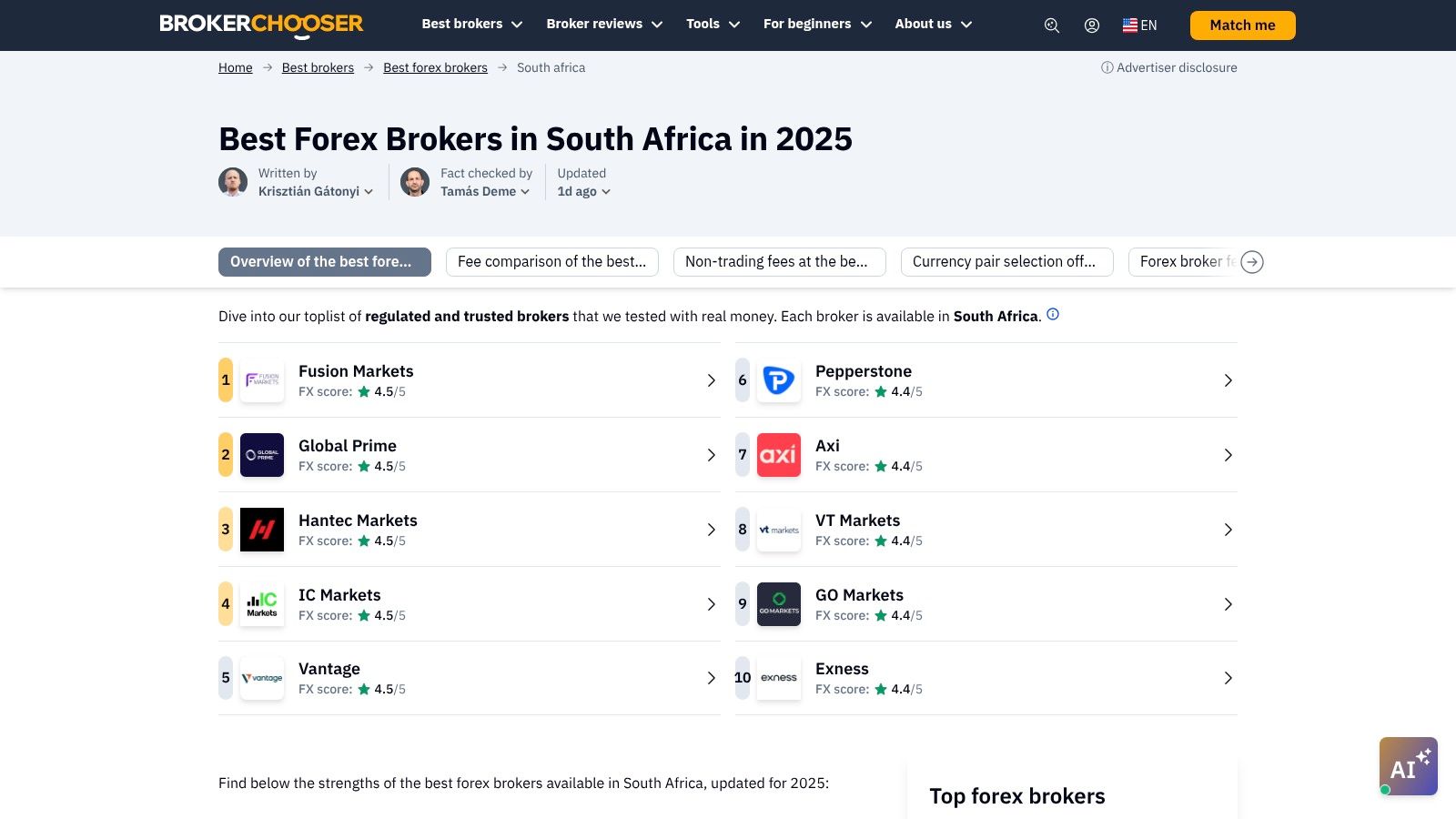Click the Match me button

(1242, 25)
